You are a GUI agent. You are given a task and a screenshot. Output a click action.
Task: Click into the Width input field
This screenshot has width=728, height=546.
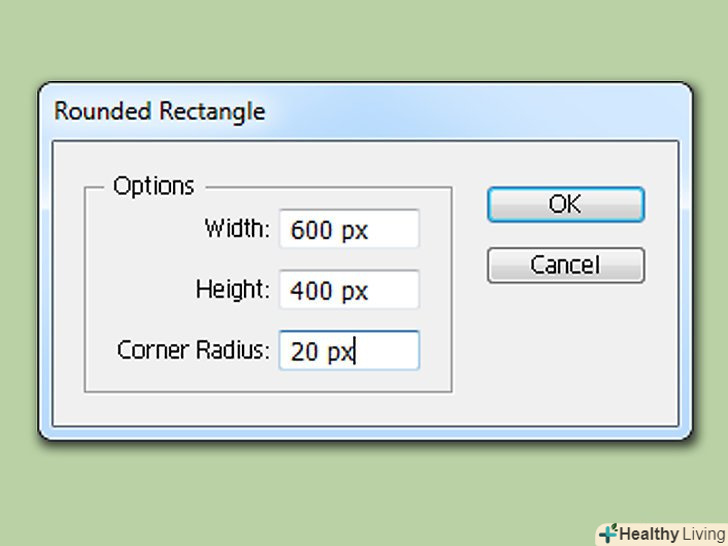click(x=349, y=229)
